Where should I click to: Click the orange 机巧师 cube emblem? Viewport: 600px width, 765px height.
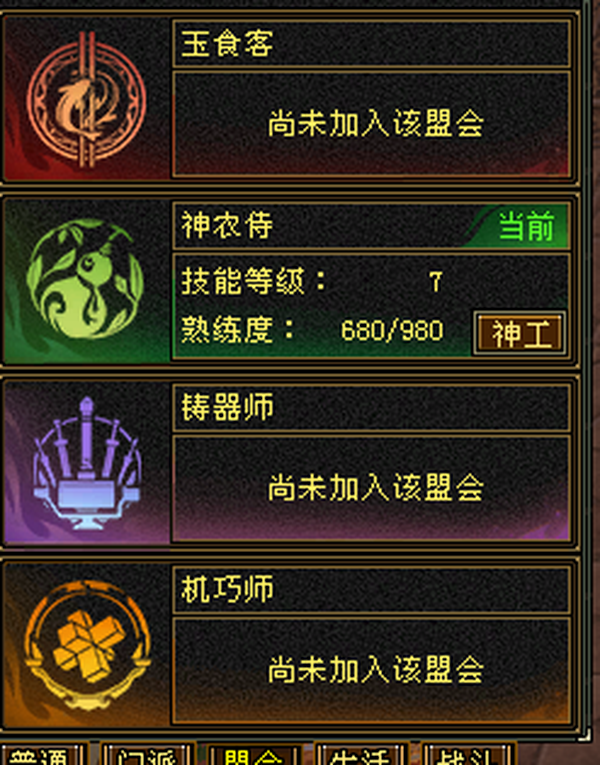tap(87, 645)
